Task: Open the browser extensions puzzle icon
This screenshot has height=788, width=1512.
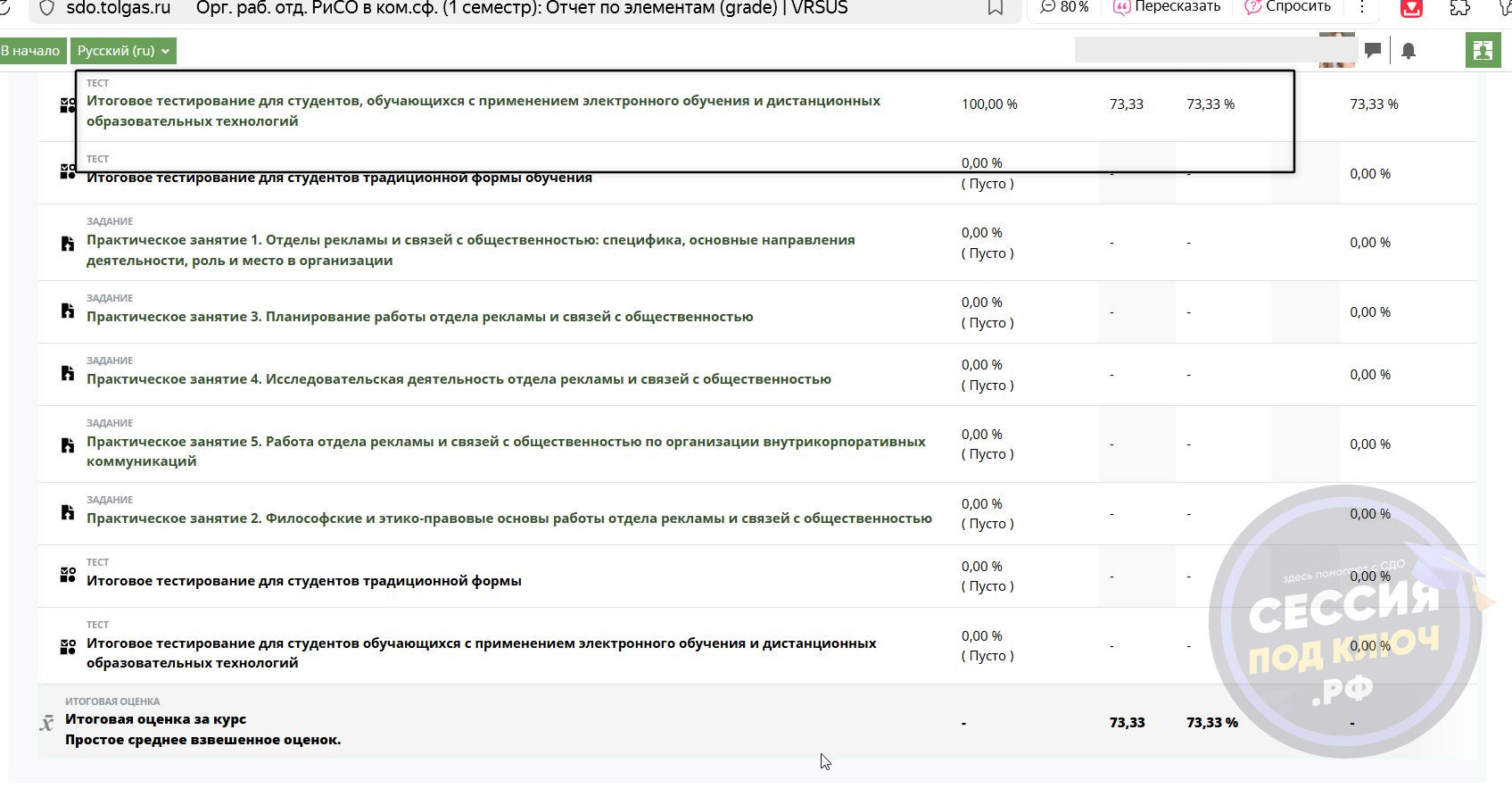Action: 1459,8
